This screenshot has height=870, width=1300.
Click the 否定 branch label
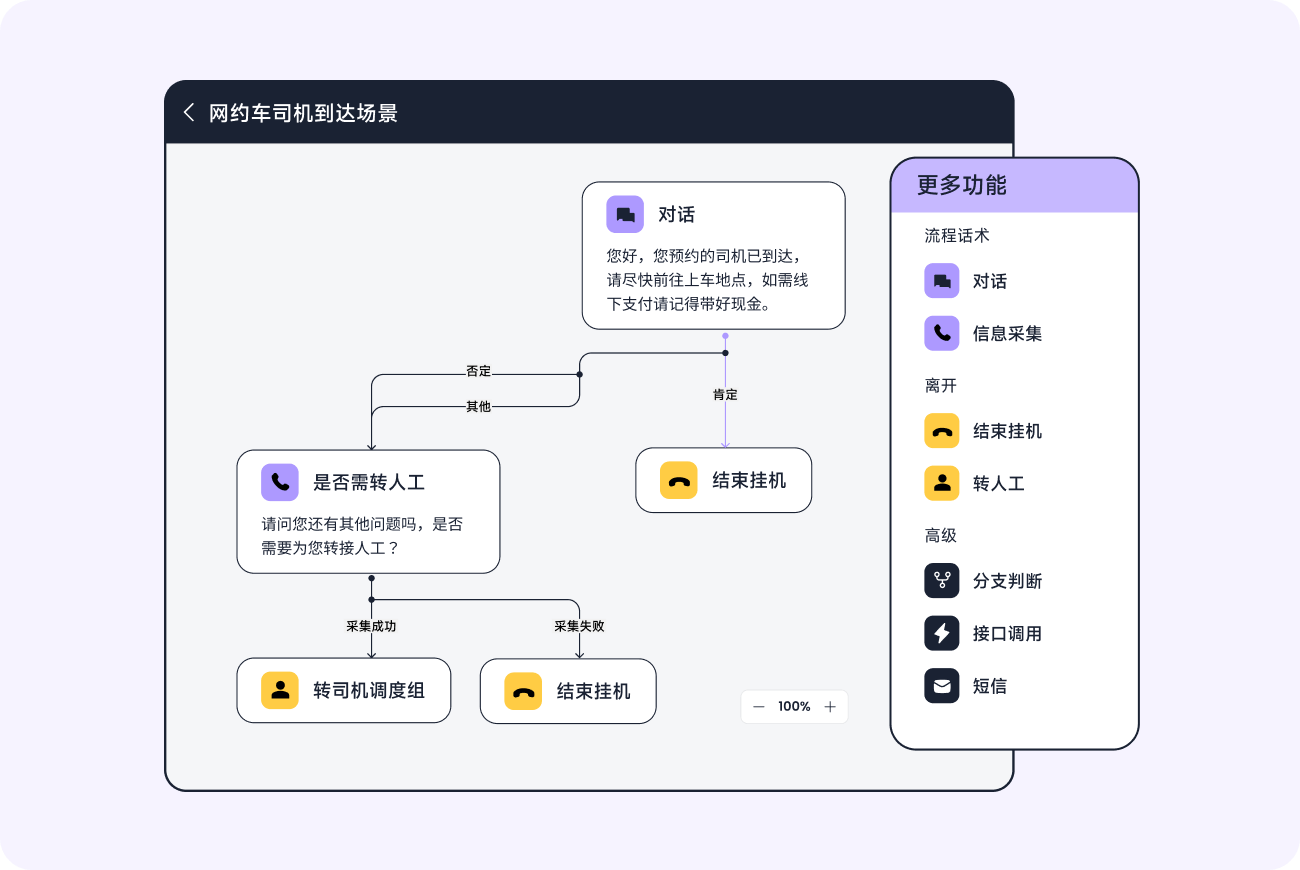(x=476, y=370)
